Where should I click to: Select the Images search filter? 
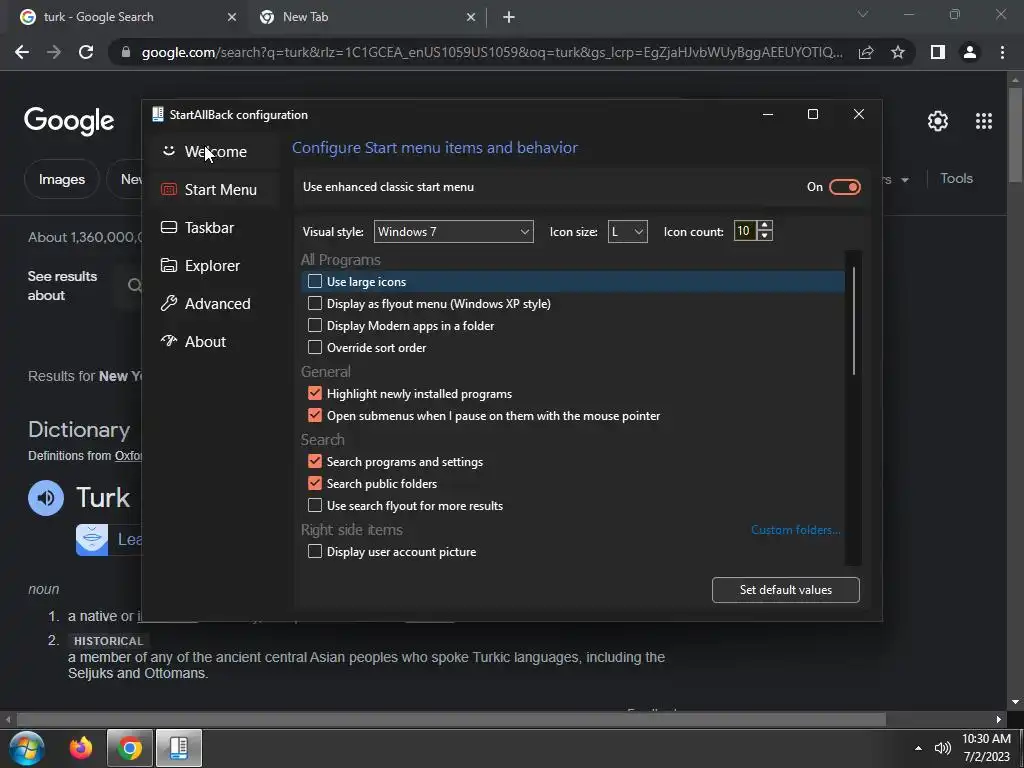[x=61, y=179]
